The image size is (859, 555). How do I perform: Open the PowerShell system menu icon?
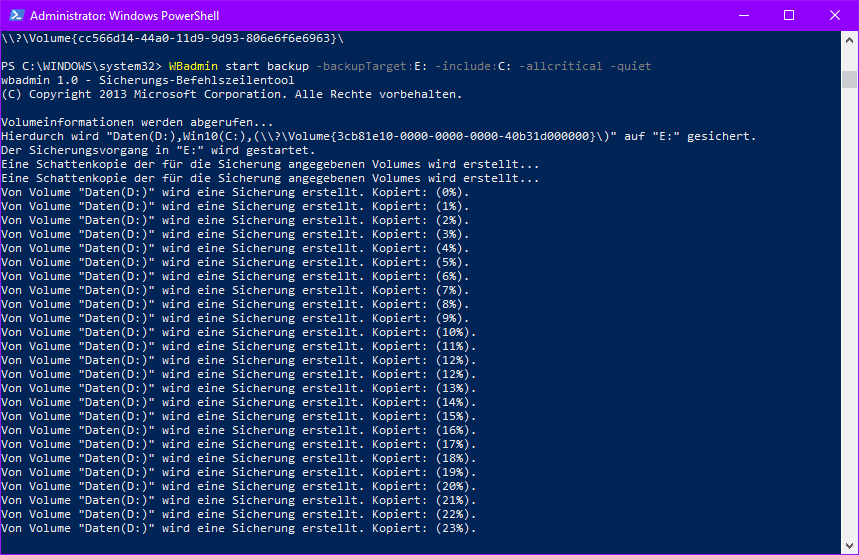[16, 15]
